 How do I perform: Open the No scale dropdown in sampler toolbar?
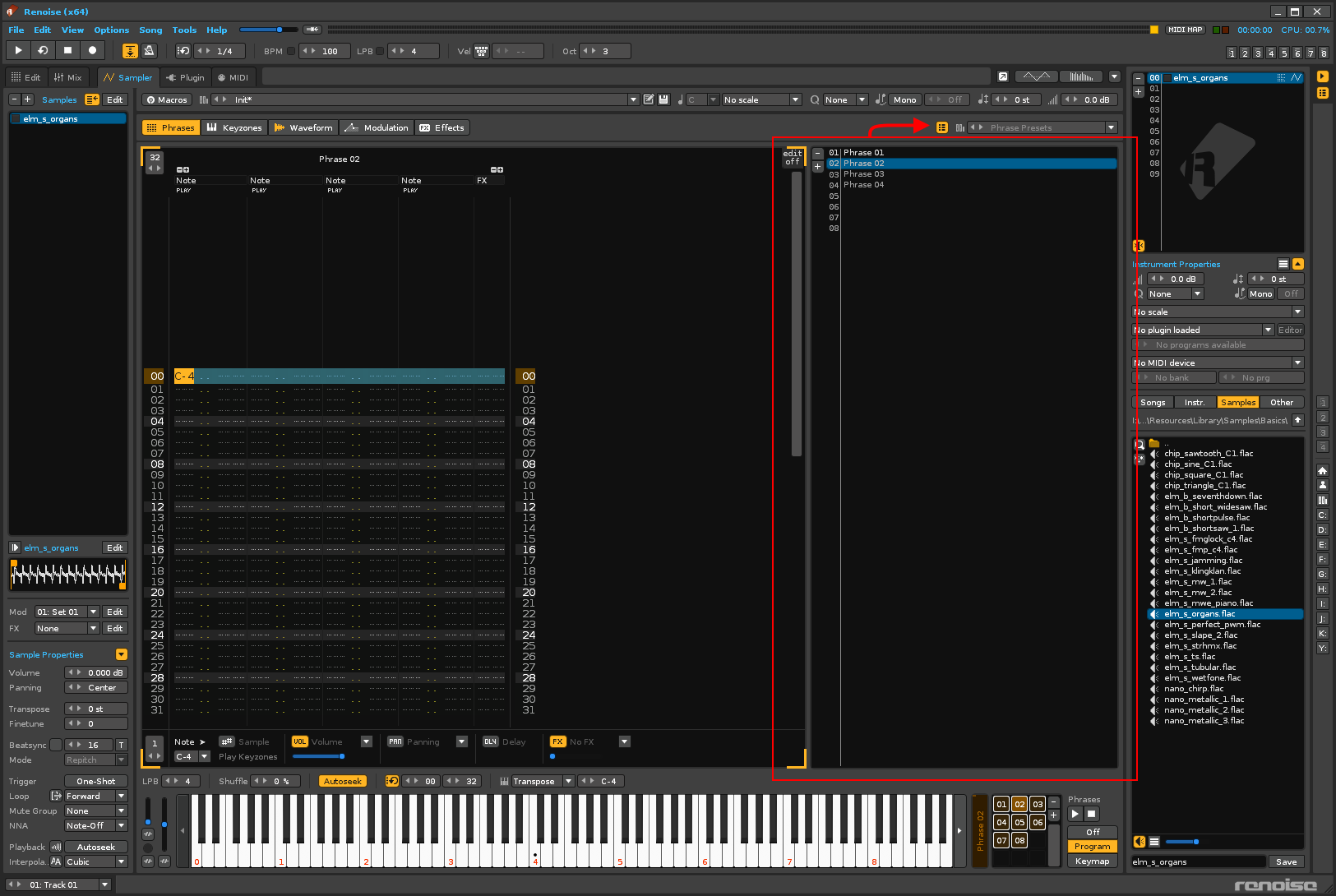click(x=761, y=99)
